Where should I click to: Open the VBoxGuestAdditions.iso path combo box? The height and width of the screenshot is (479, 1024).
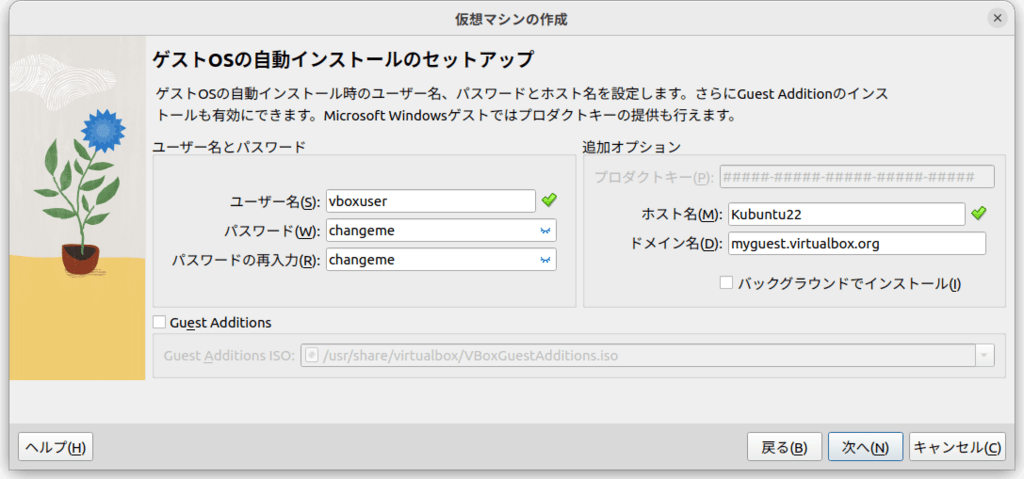(647, 355)
